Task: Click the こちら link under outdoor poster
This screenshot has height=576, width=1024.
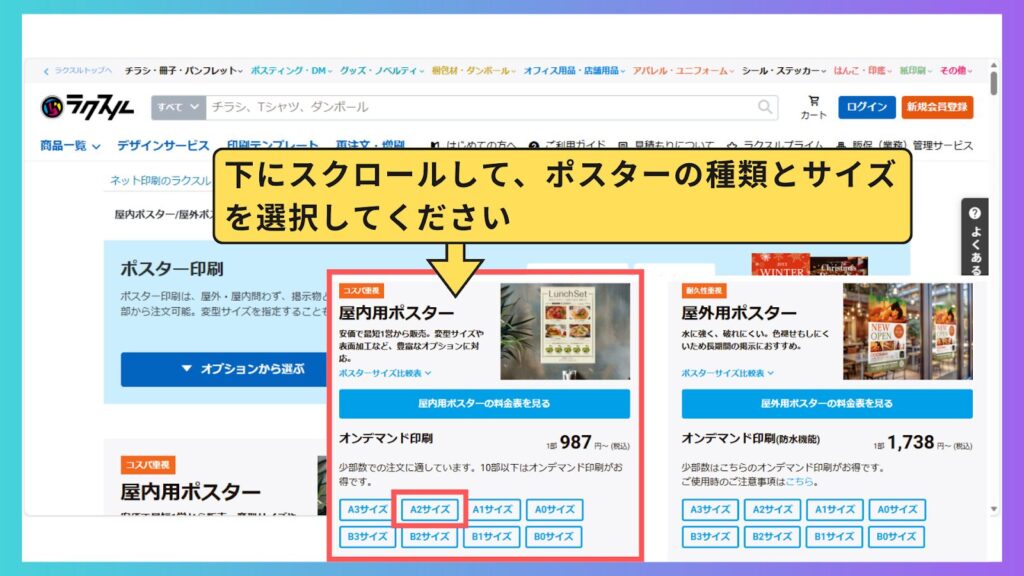Action: pyautogui.click(x=799, y=482)
